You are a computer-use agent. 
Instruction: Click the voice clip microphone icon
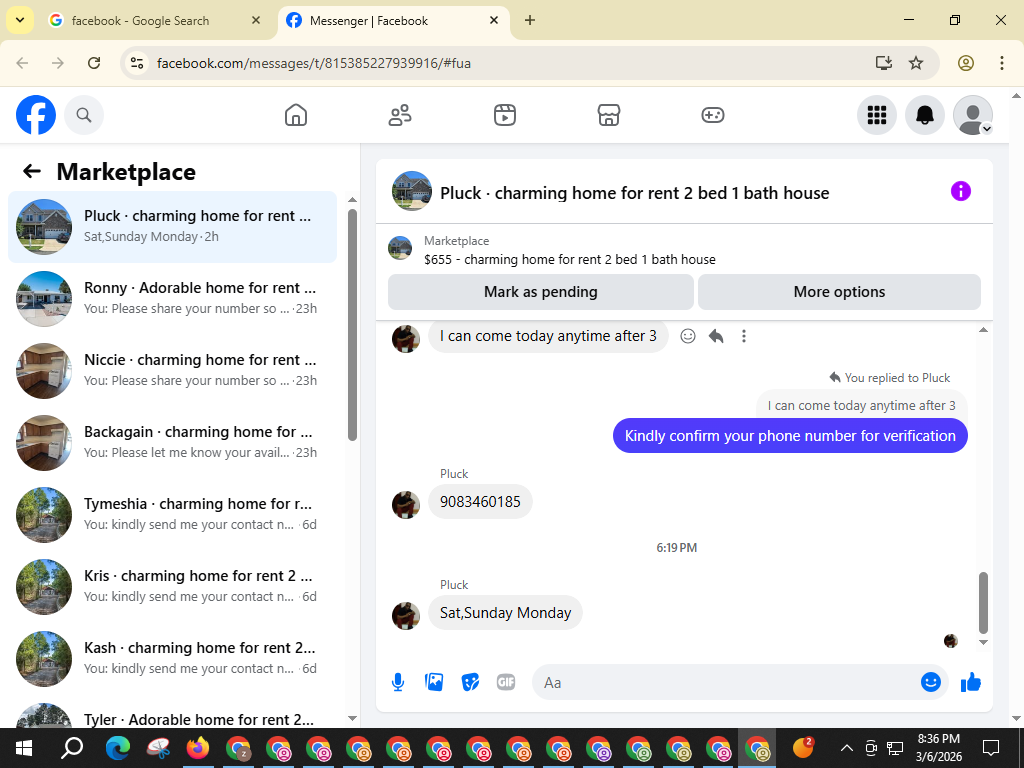click(398, 682)
